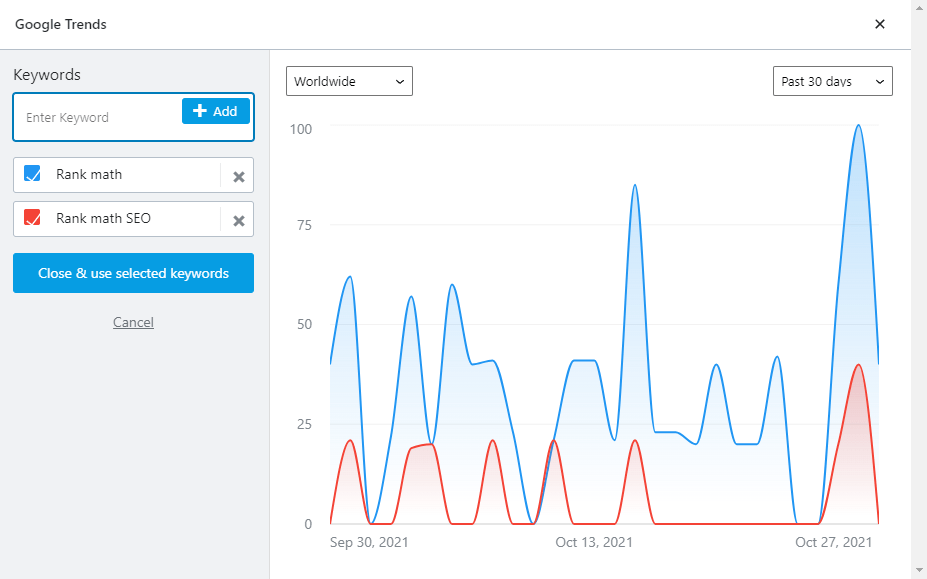The height and width of the screenshot is (579, 927).
Task: Click the 100 y-axis label
Action: [301, 129]
